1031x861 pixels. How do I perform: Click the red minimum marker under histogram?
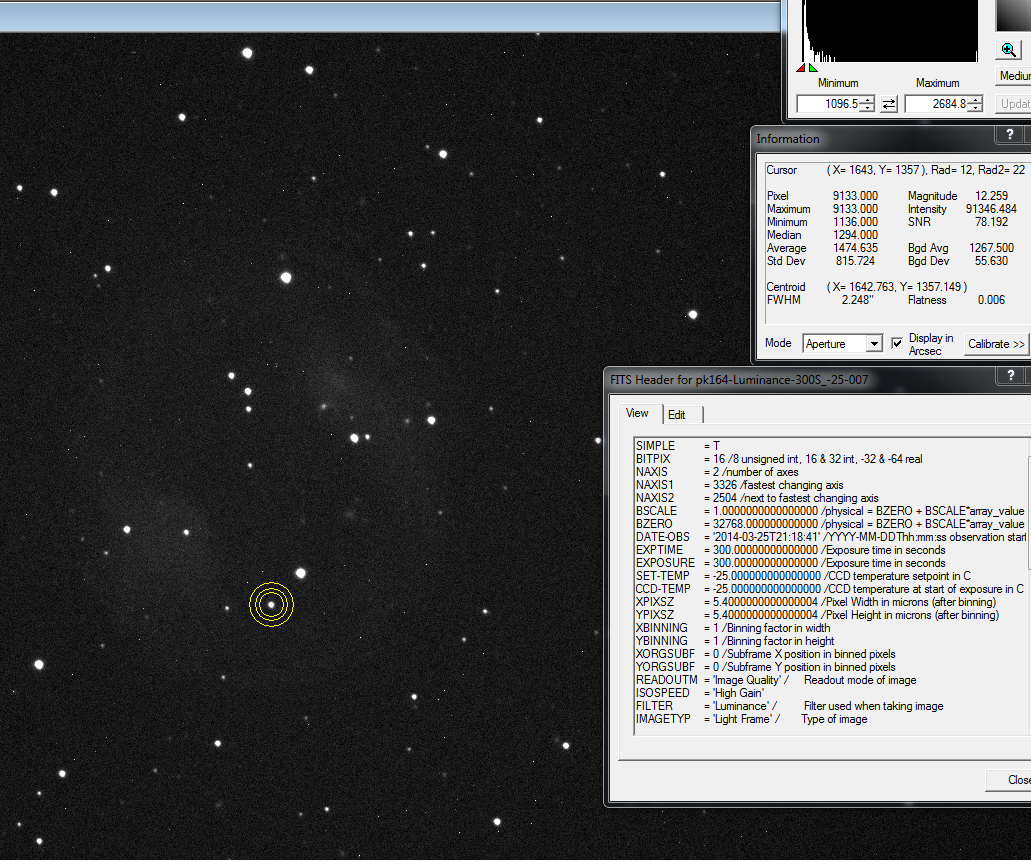[801, 68]
